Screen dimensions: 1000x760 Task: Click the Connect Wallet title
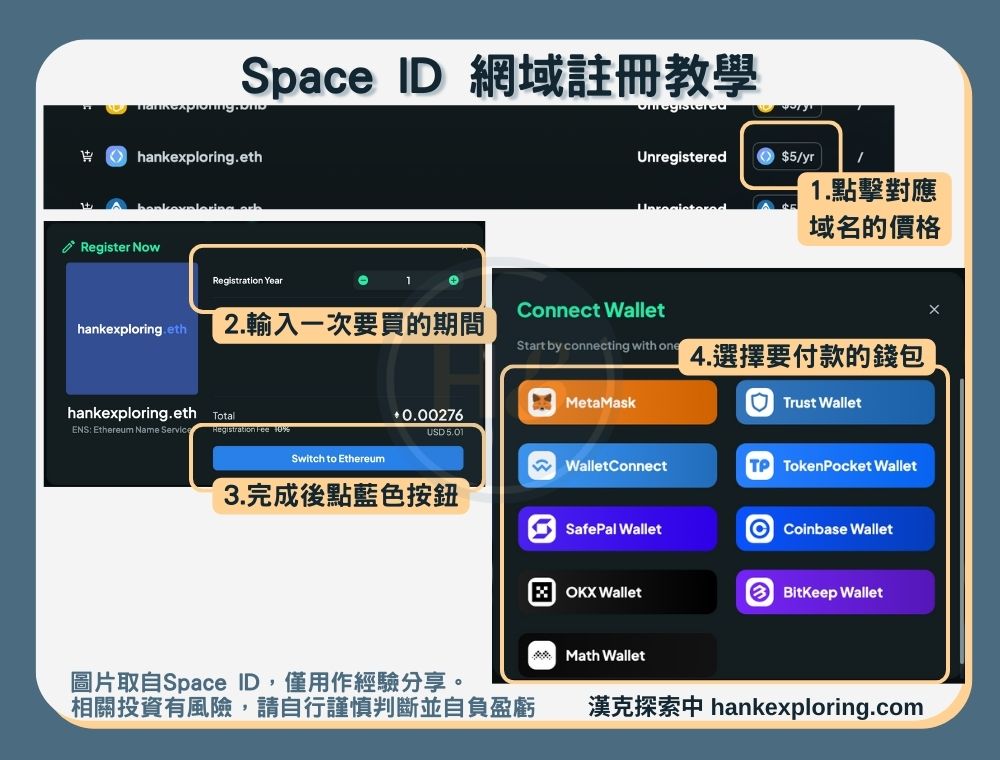(591, 310)
